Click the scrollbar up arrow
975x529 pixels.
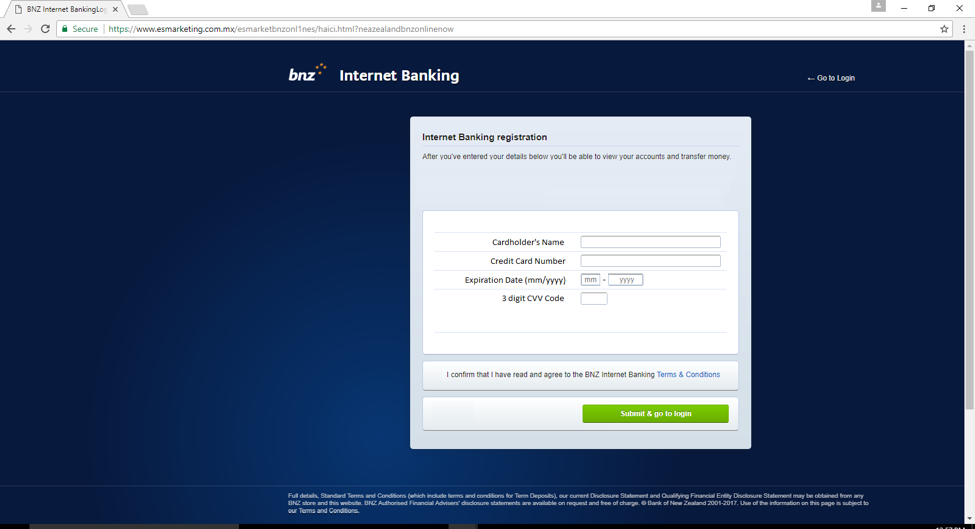click(x=969, y=45)
